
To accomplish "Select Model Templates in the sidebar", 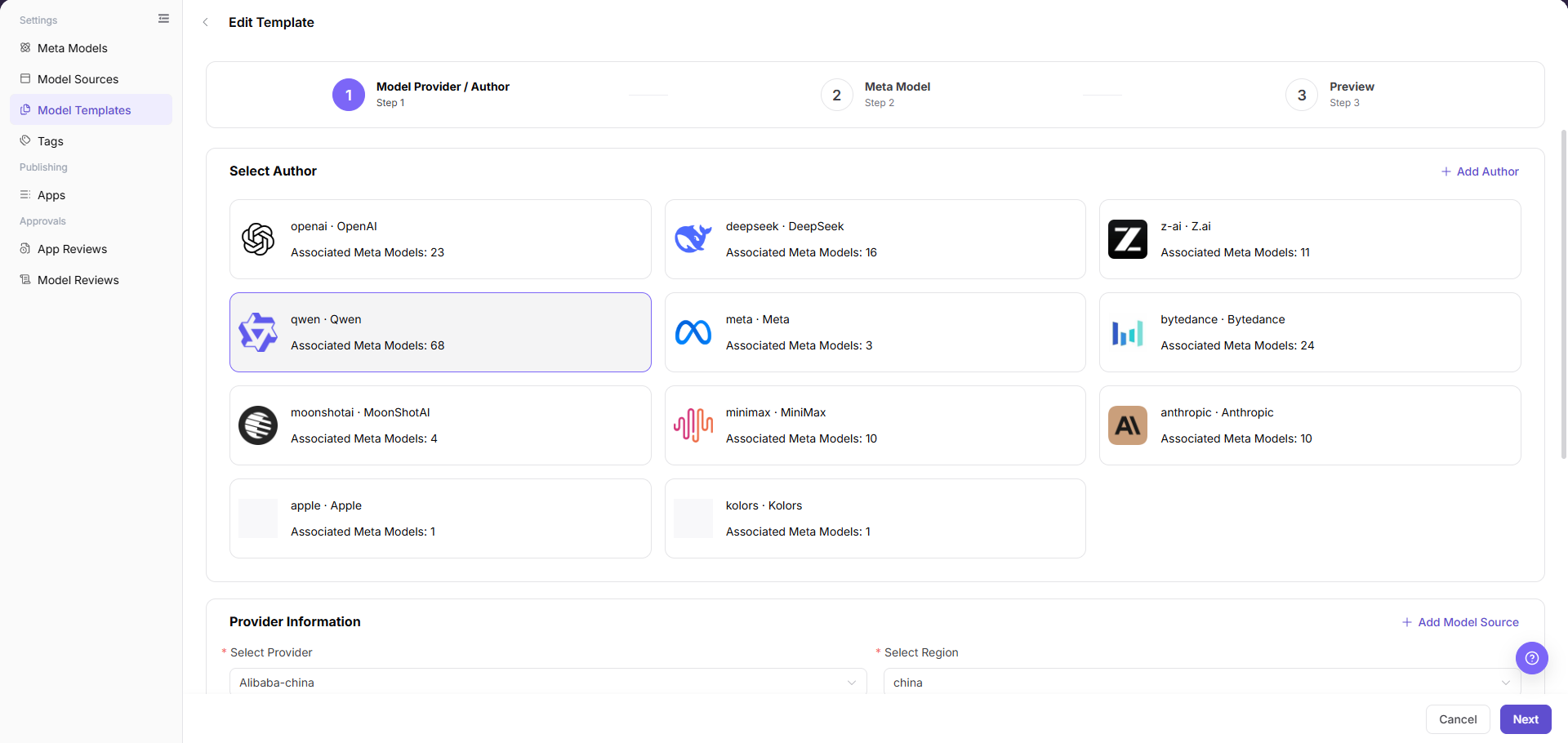I will click(91, 110).
